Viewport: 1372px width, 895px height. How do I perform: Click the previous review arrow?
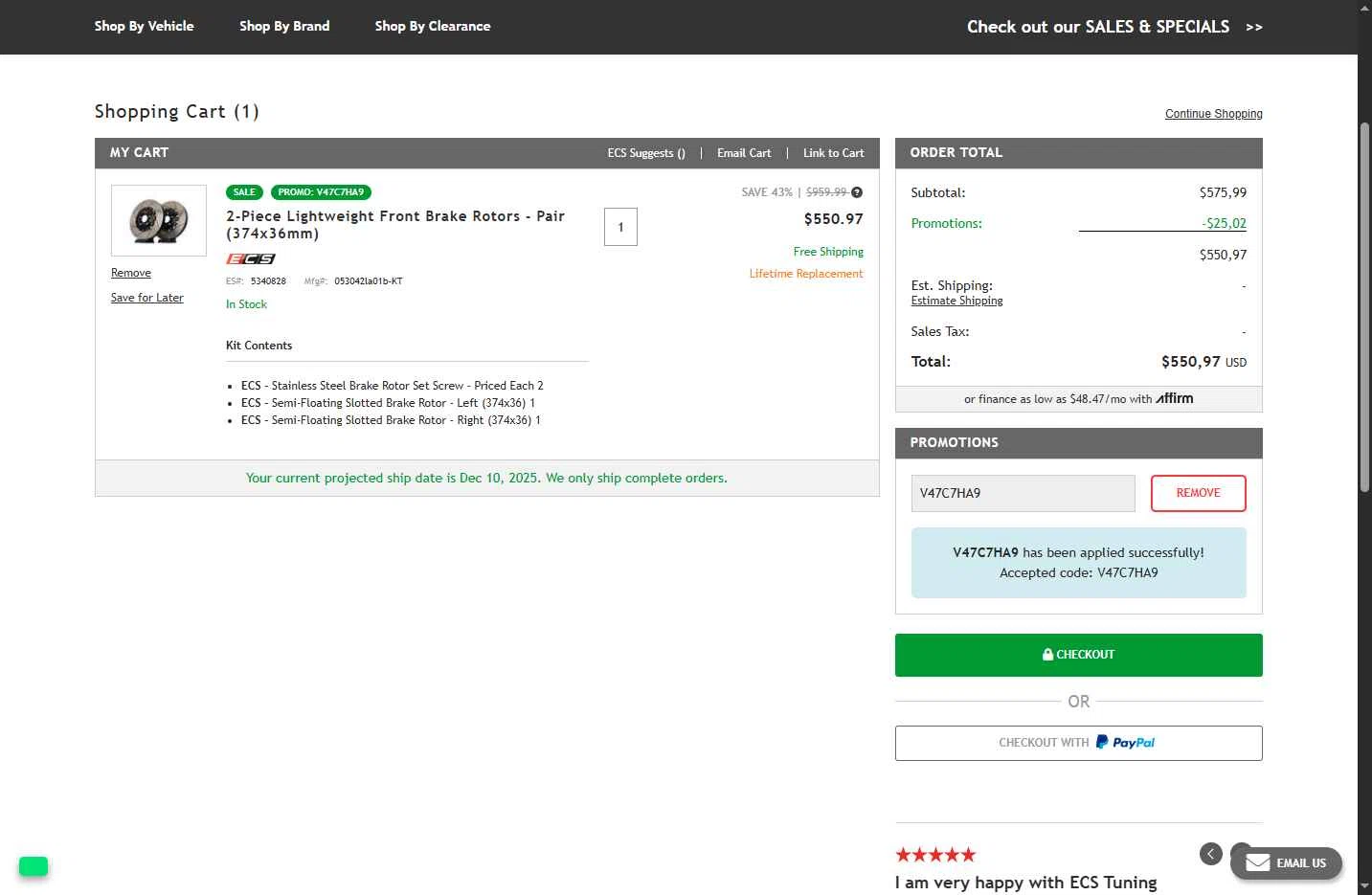click(x=1211, y=854)
